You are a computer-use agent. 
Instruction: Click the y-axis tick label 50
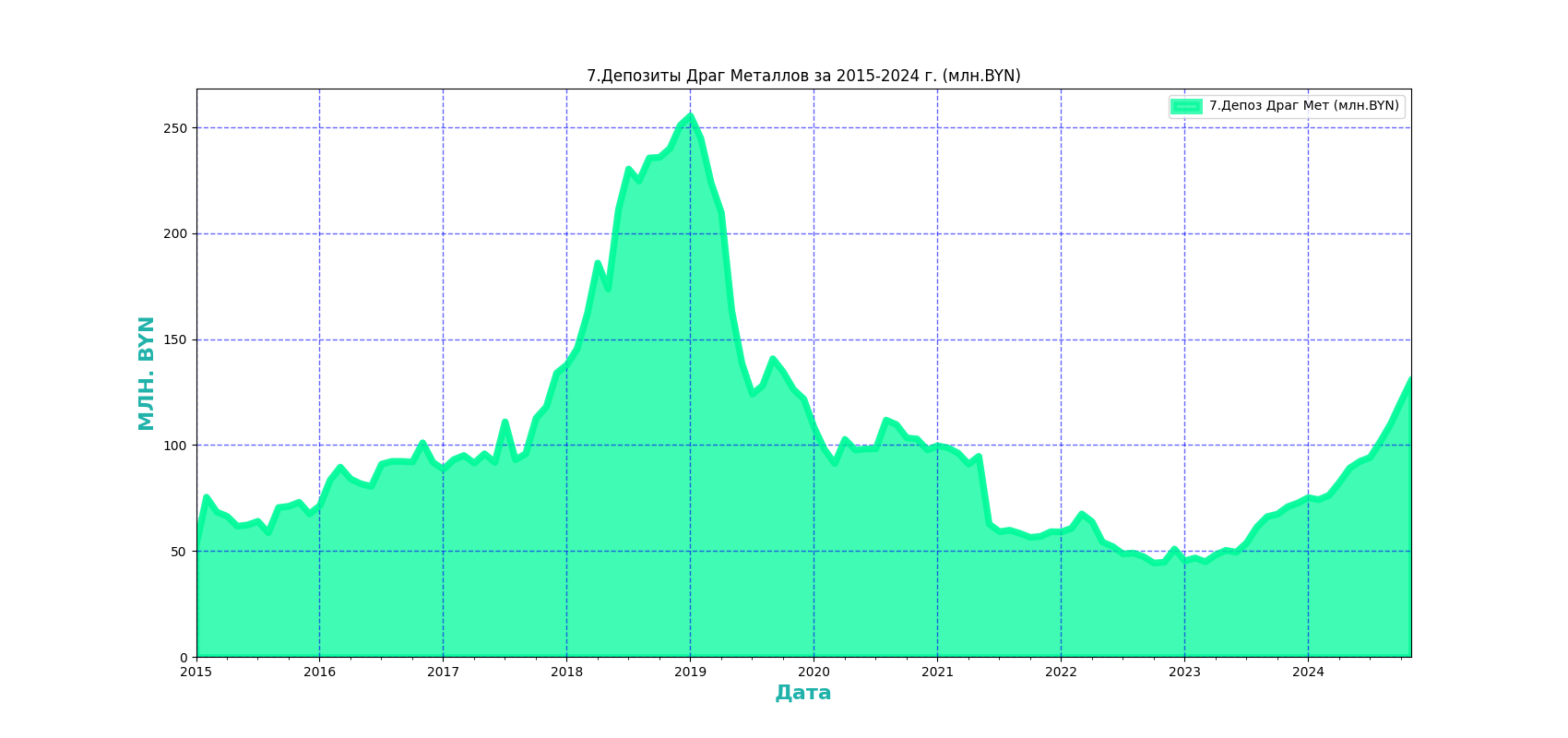tap(179, 552)
